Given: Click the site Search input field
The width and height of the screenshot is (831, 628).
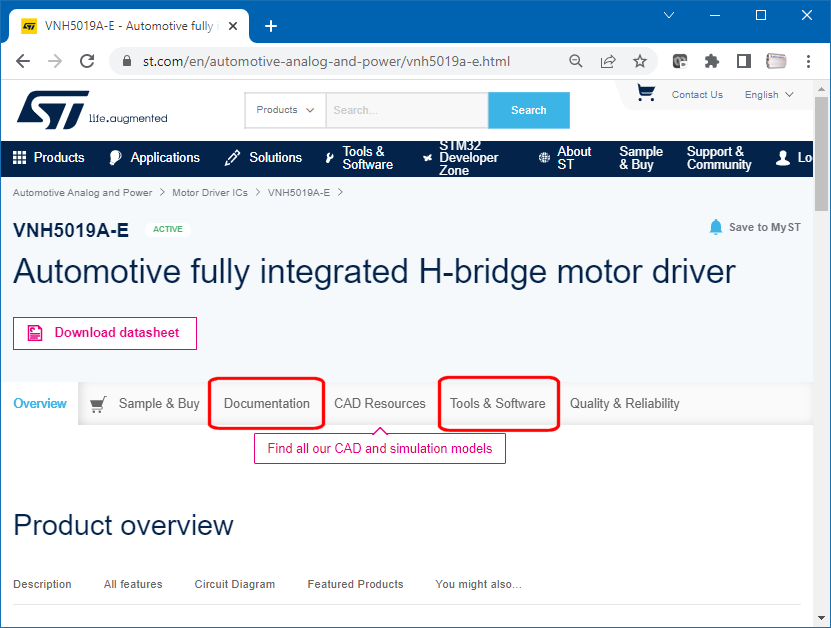Looking at the screenshot, I should click(x=407, y=110).
